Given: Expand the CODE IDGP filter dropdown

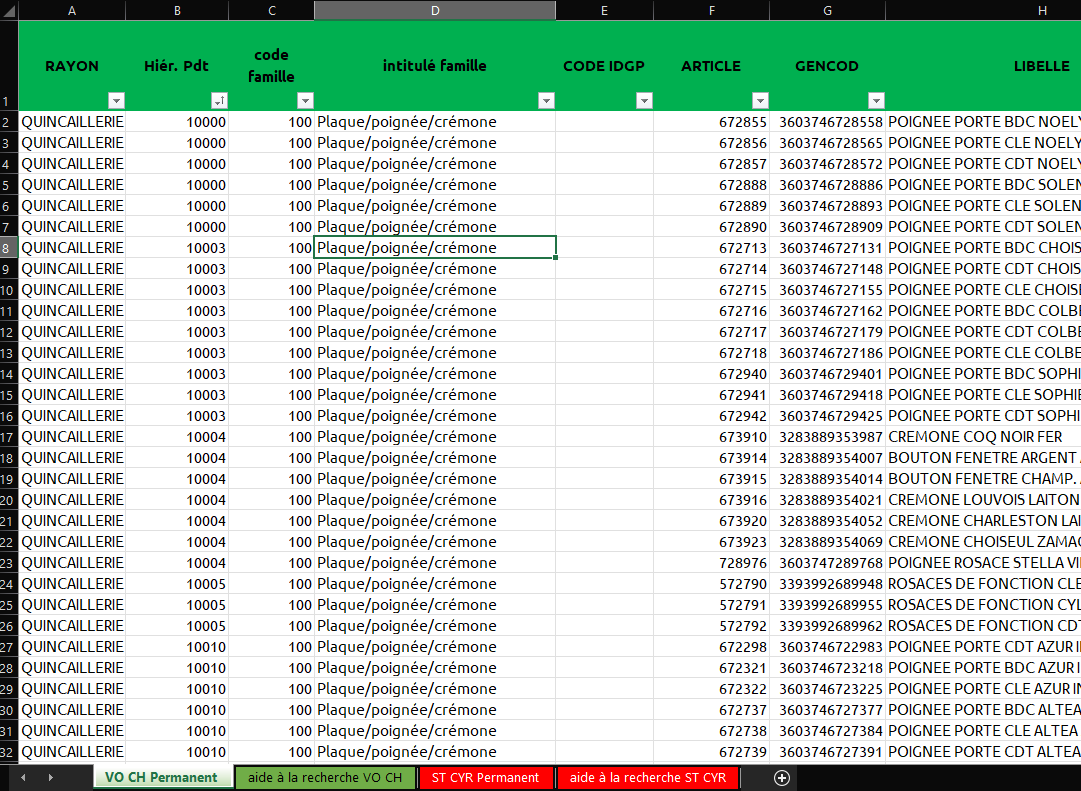Looking at the screenshot, I should pyautogui.click(x=644, y=101).
